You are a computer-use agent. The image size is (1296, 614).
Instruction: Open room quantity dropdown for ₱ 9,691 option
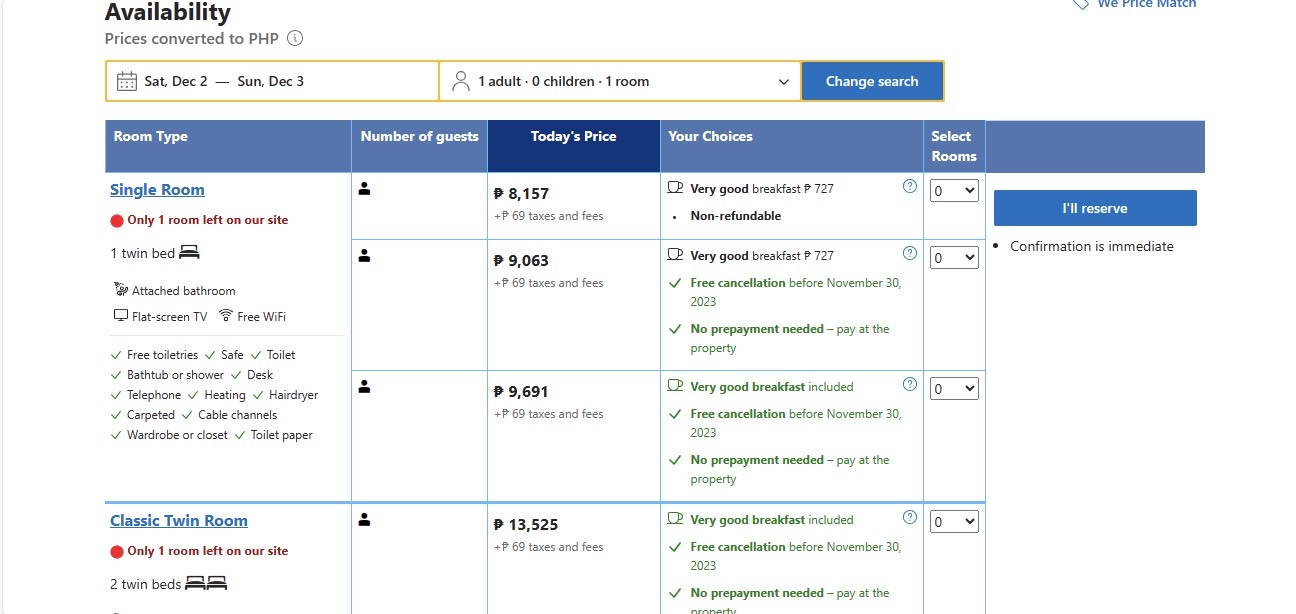coord(954,388)
